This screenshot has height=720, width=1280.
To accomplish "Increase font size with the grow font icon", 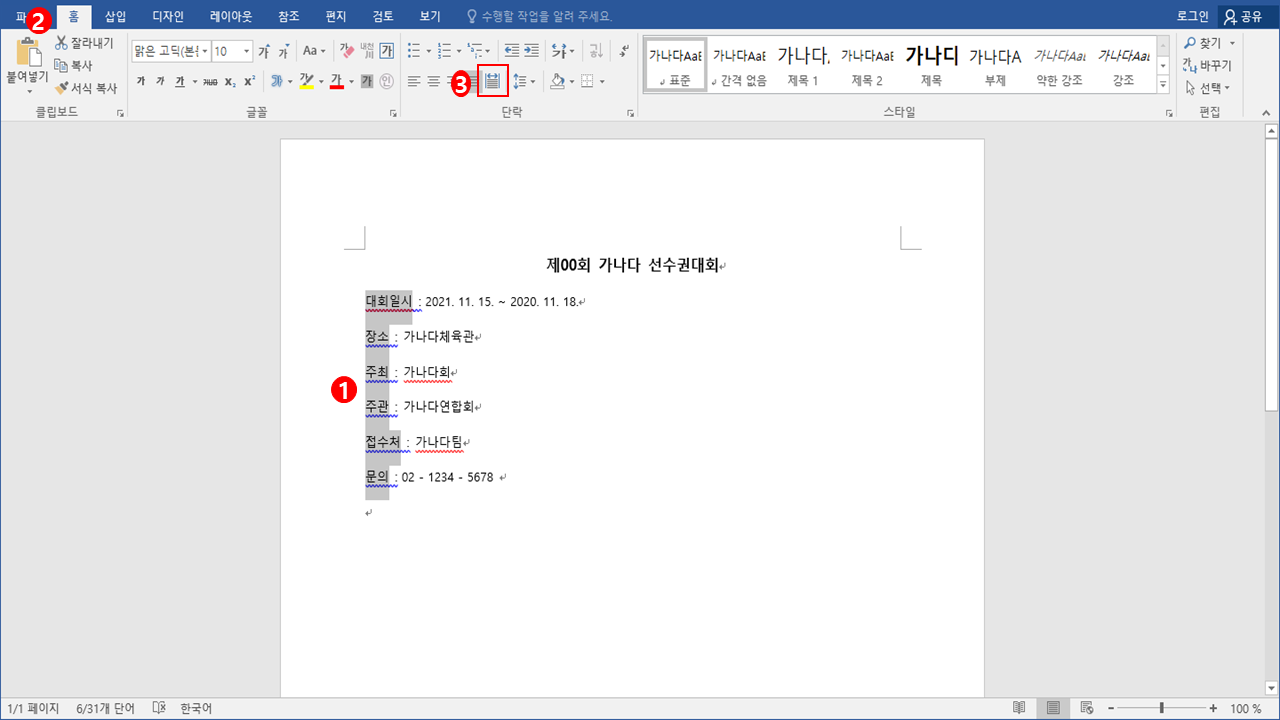I will pyautogui.click(x=264, y=51).
